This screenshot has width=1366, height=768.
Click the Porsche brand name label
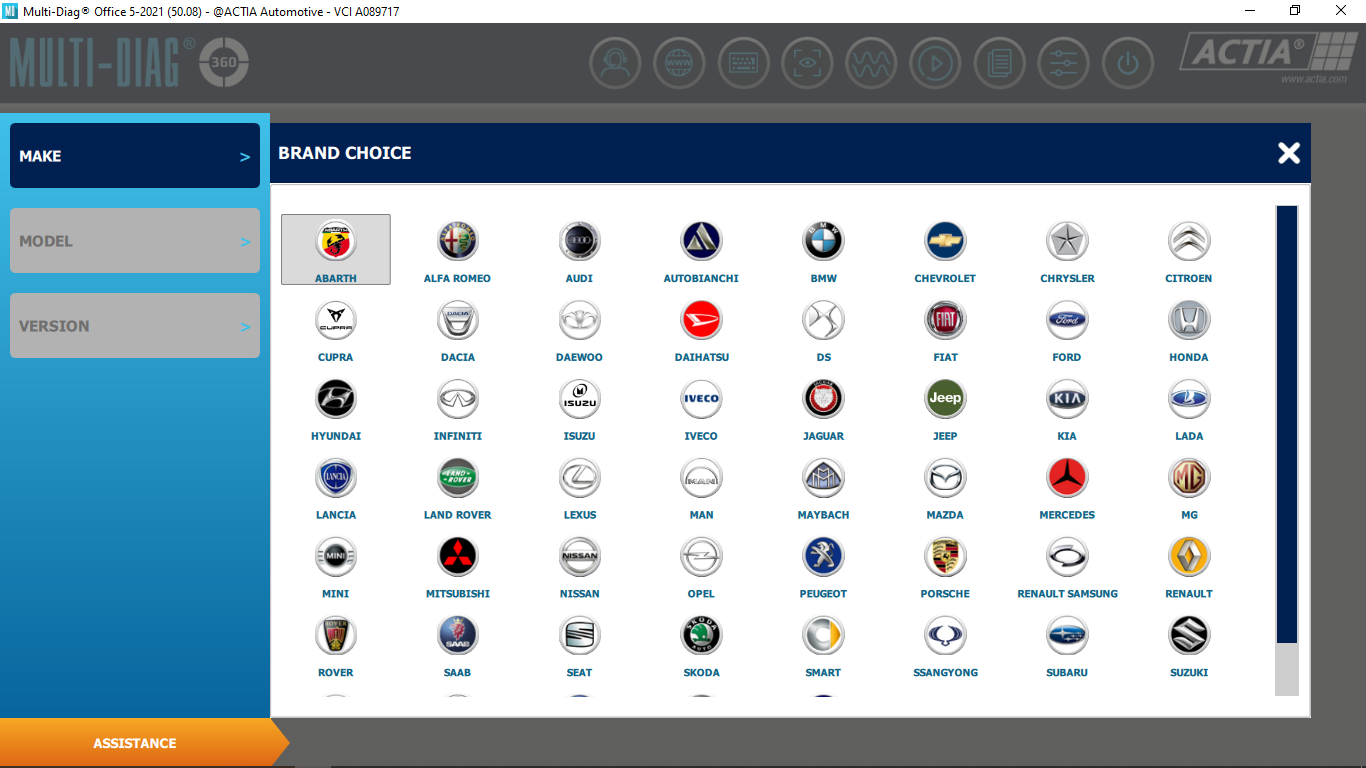945,594
